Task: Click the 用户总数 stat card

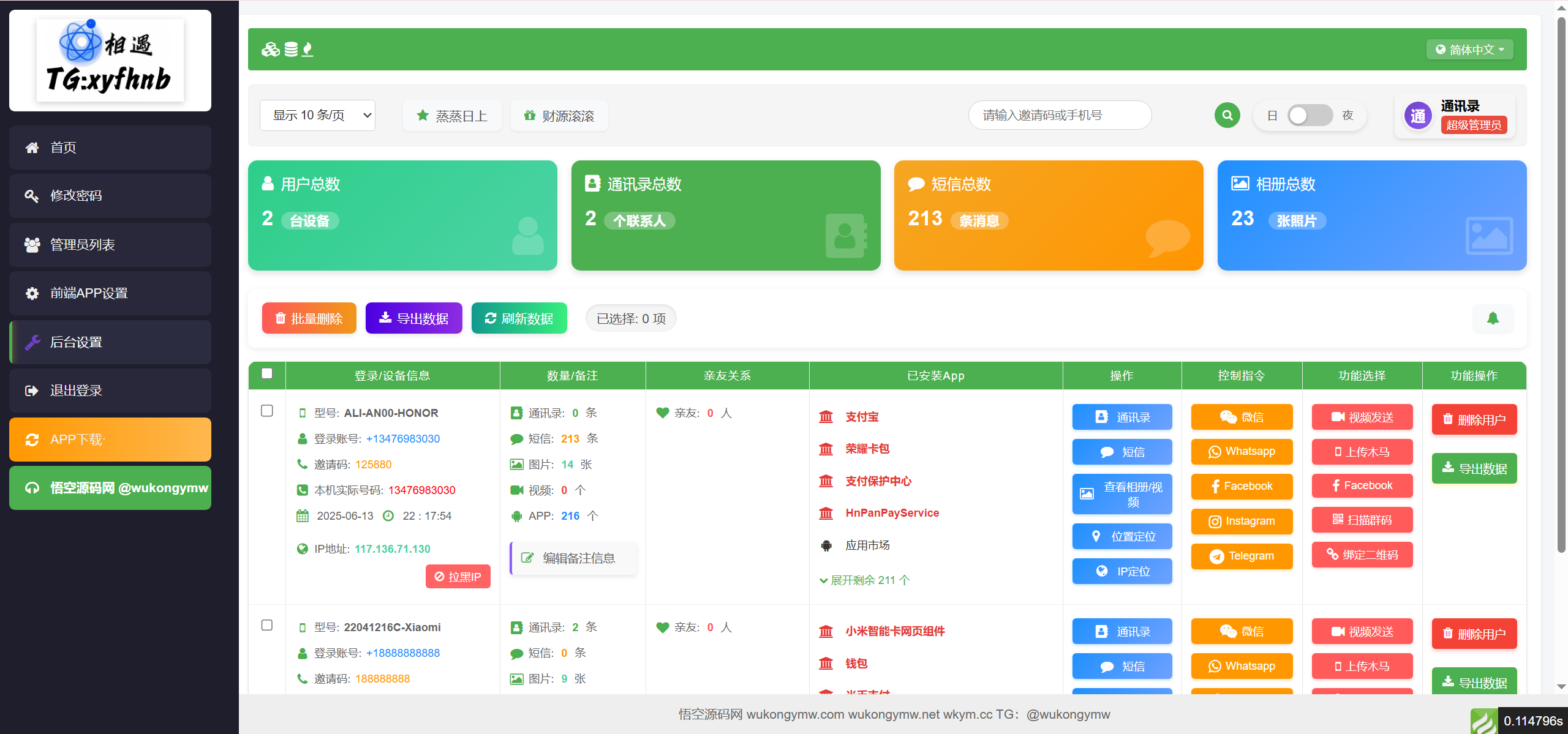Action: [402, 215]
